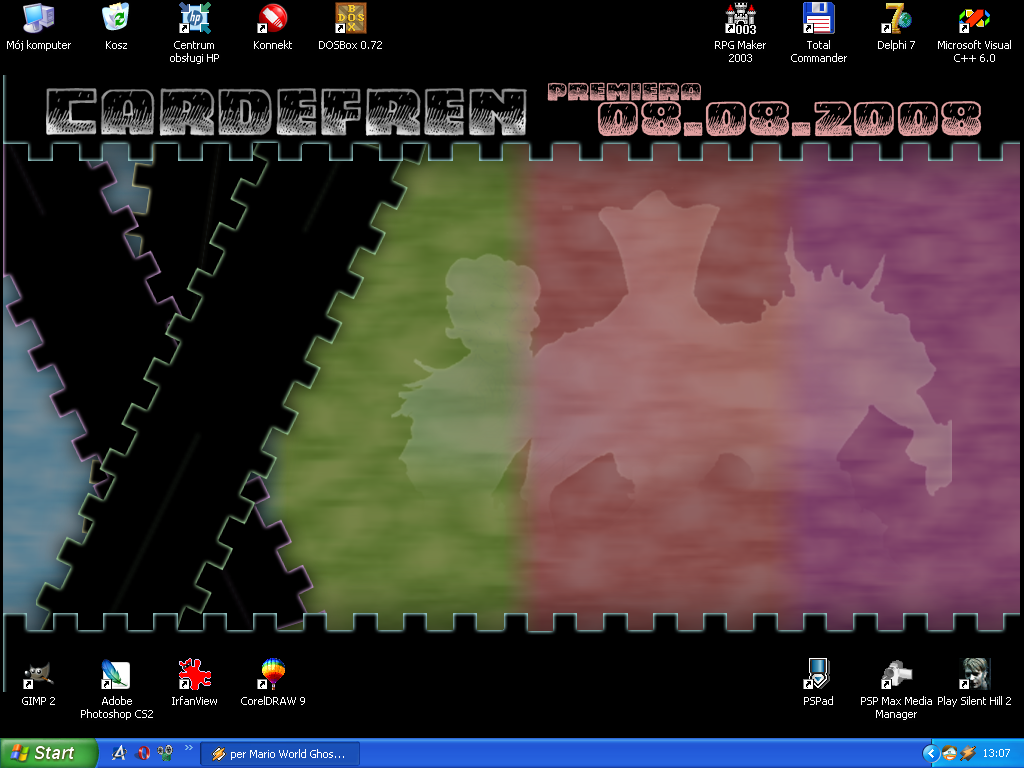Launch Microsoft Visual C++ 6.0
The width and height of the screenshot is (1024, 768).
973,18
